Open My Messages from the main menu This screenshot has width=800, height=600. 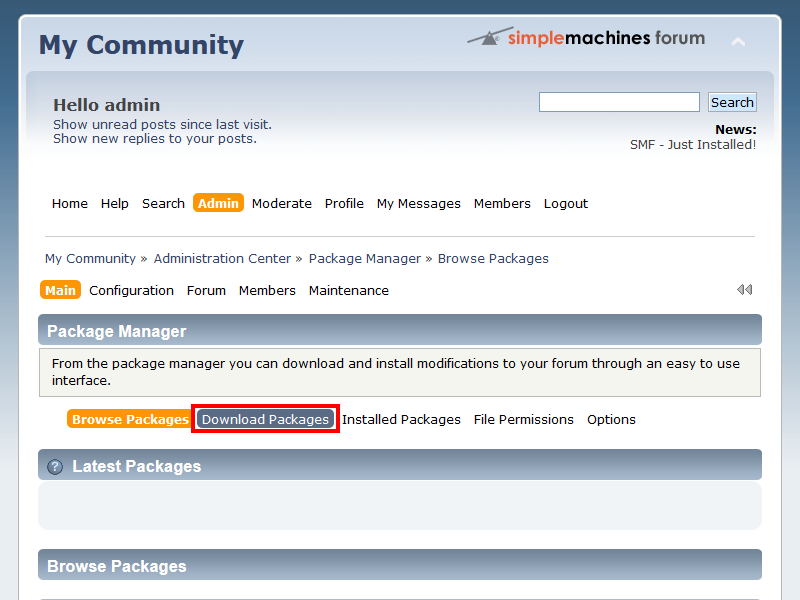(418, 204)
